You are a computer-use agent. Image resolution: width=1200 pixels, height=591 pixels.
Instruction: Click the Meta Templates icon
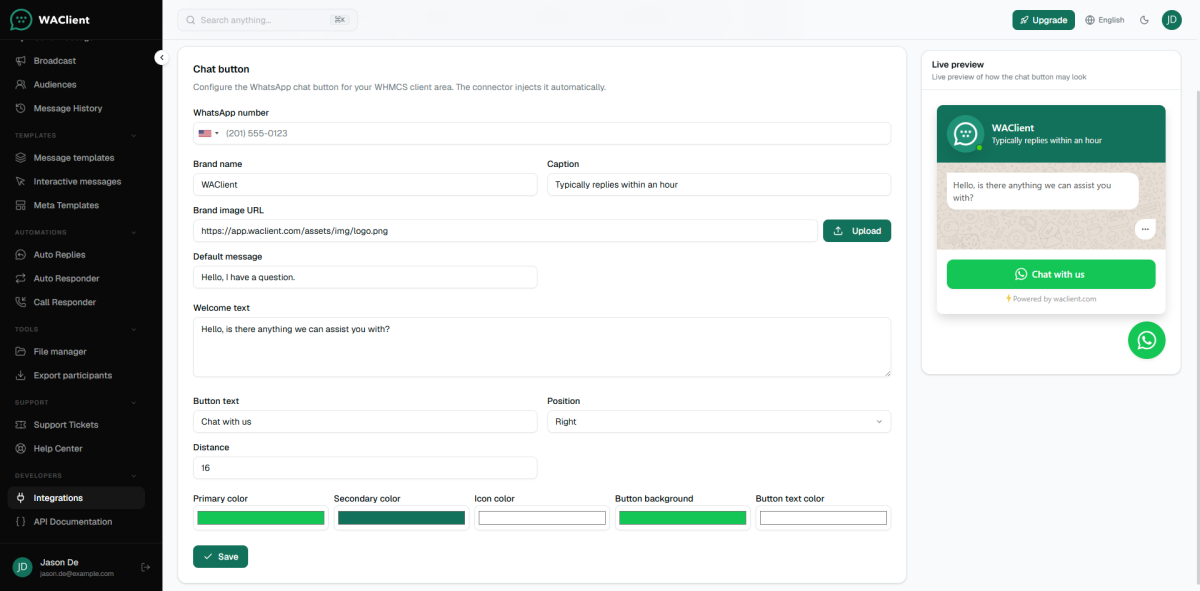tap(21, 205)
